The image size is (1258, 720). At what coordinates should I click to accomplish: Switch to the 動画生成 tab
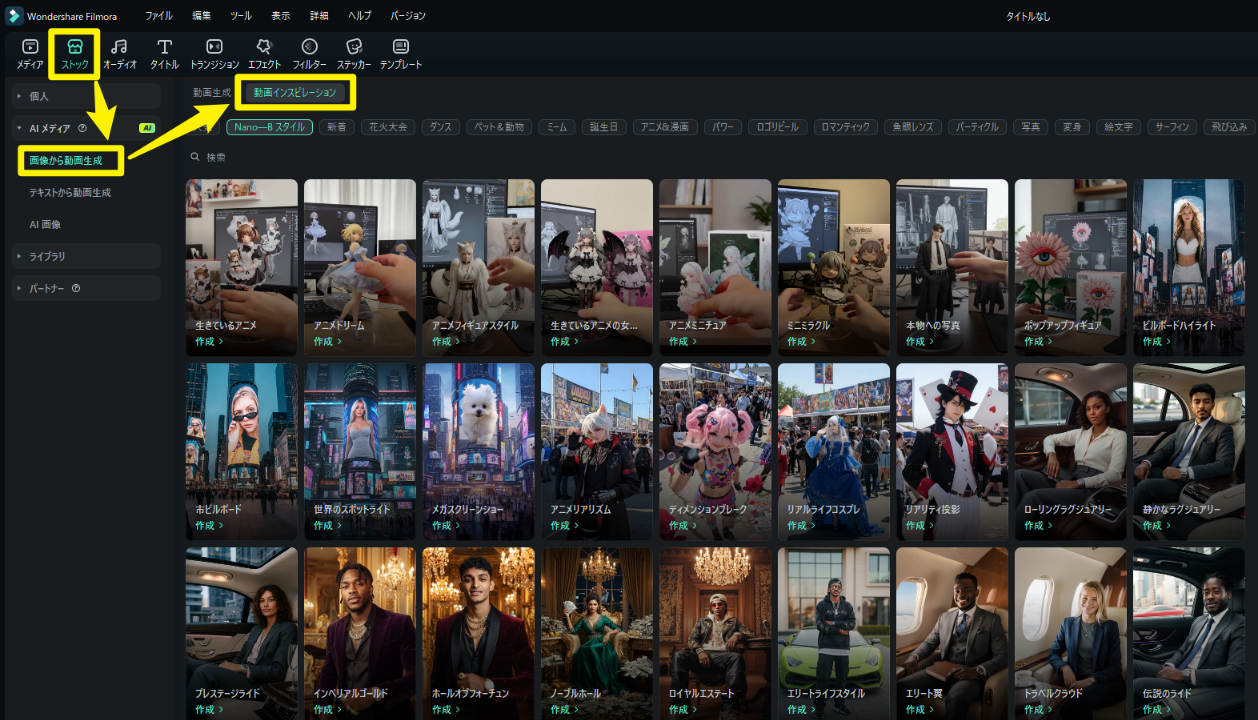pyautogui.click(x=212, y=93)
